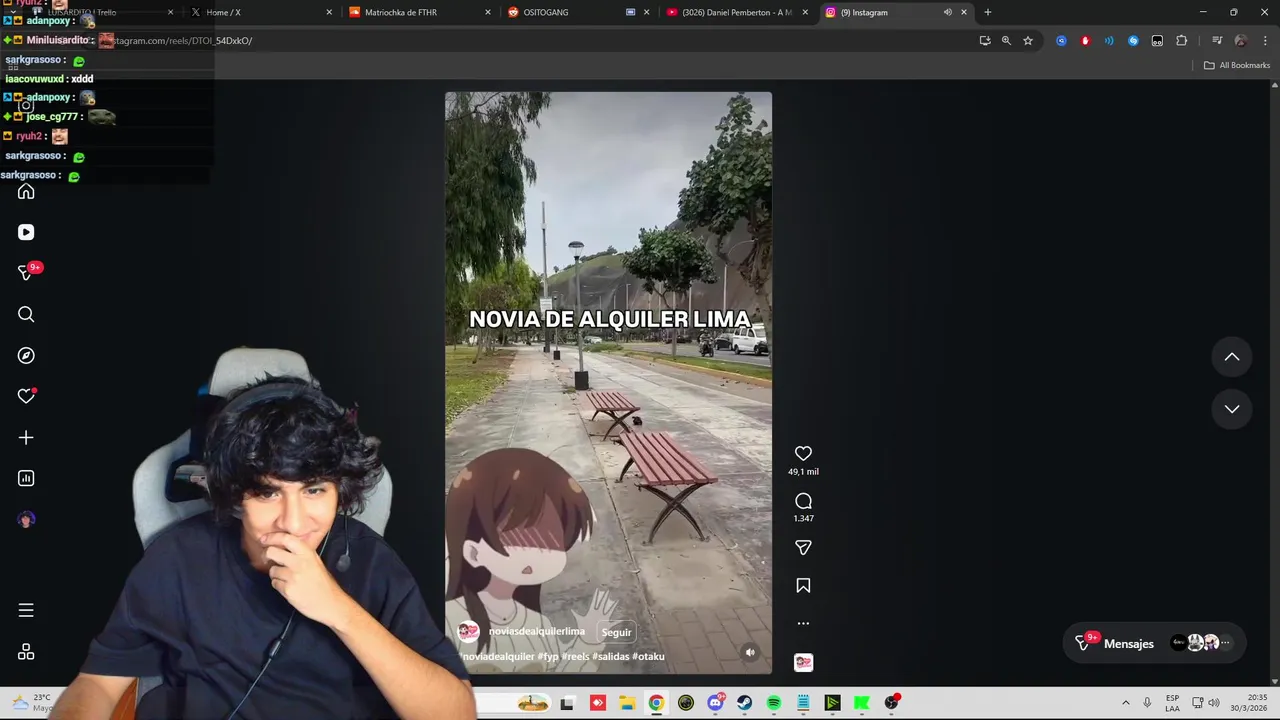The width and height of the screenshot is (1280, 720).
Task: Open the Chrome profile avatar
Action: [x=1241, y=41]
